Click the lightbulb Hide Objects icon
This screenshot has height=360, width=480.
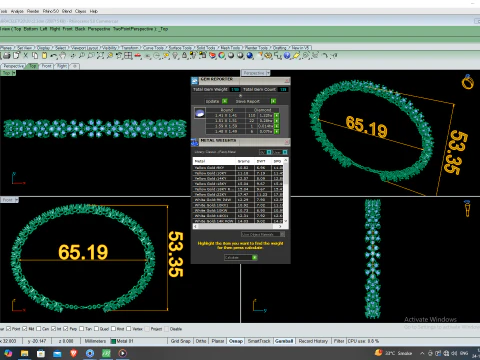point(175,56)
